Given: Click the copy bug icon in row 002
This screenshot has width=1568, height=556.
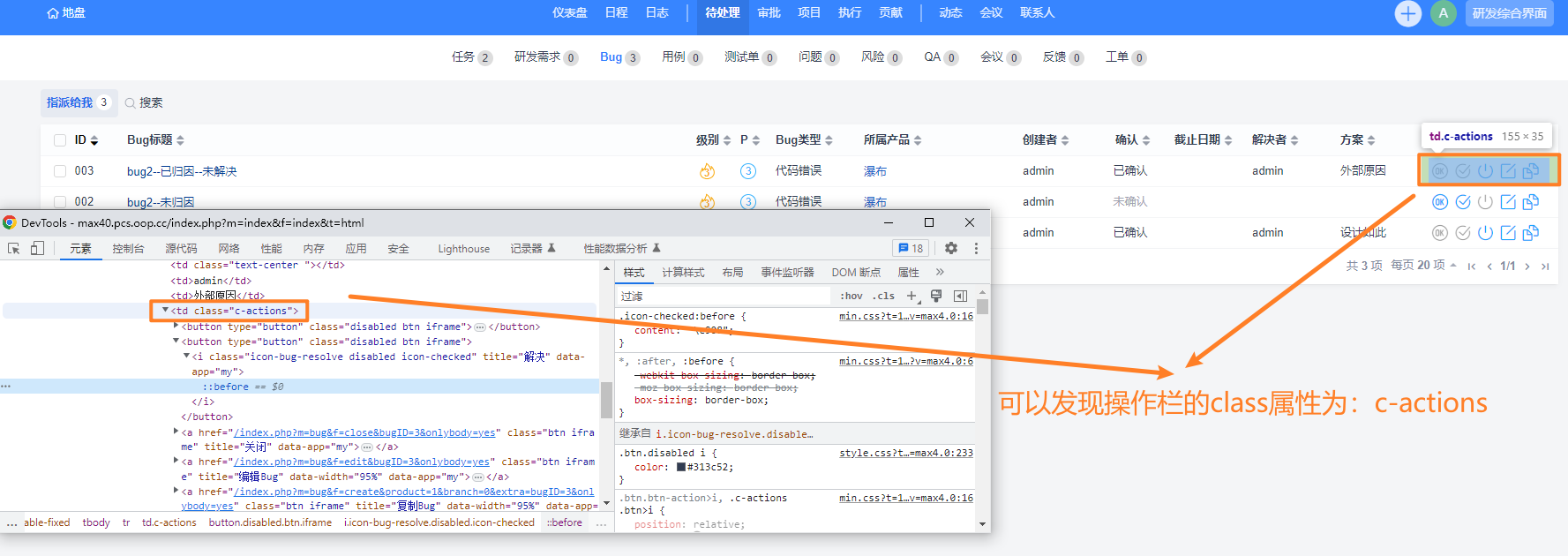Looking at the screenshot, I should click(1531, 202).
